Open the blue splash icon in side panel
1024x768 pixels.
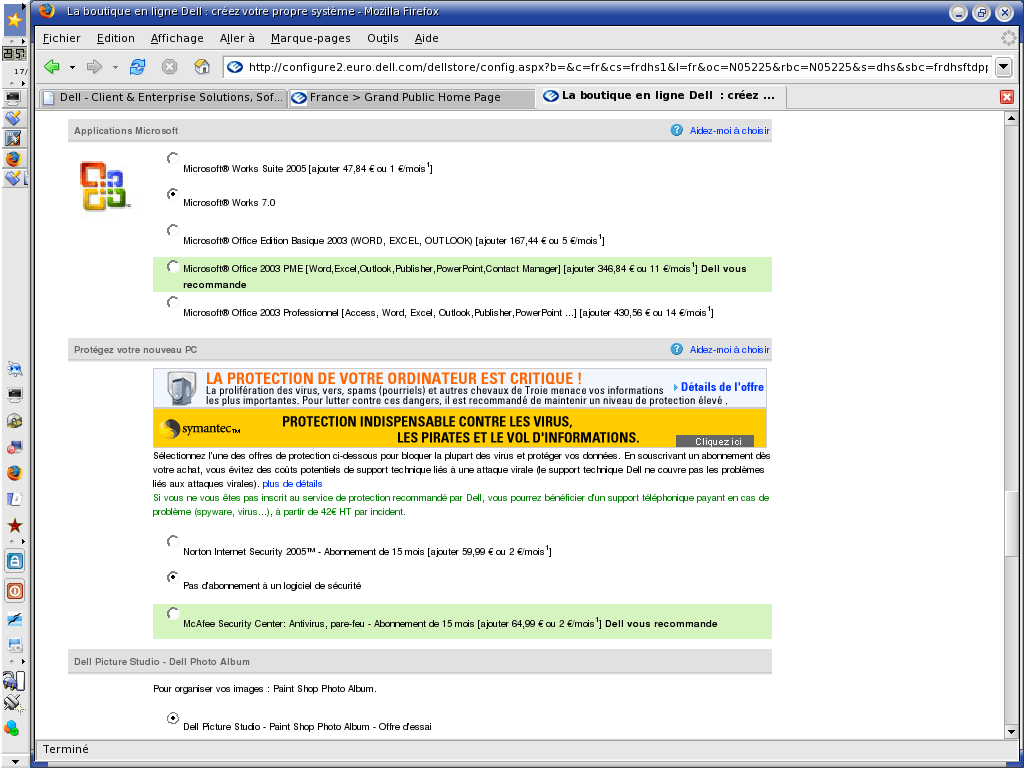coord(14,370)
